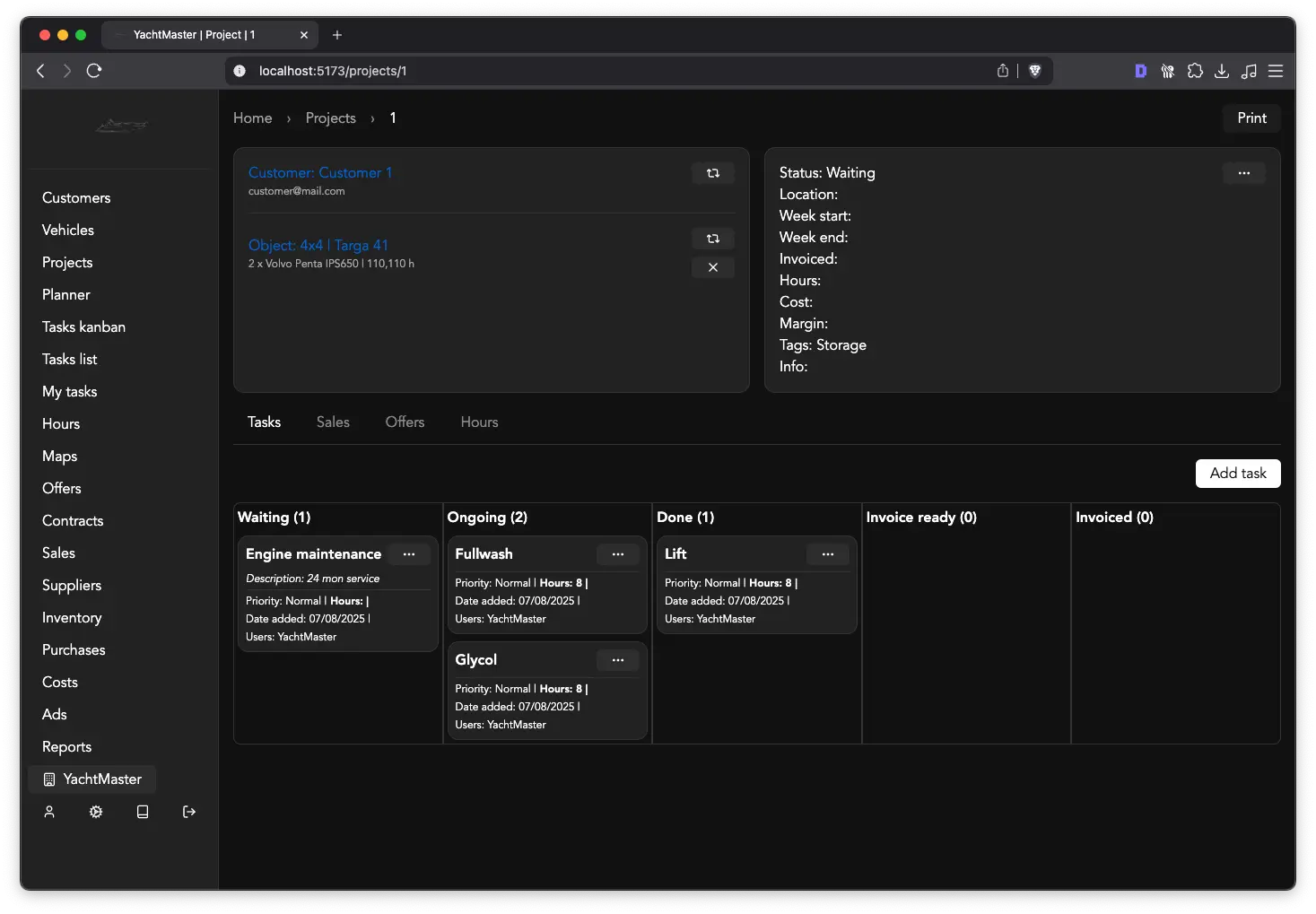Open Inventory in sidebar
The height and width of the screenshot is (914, 1316).
pyautogui.click(x=72, y=618)
